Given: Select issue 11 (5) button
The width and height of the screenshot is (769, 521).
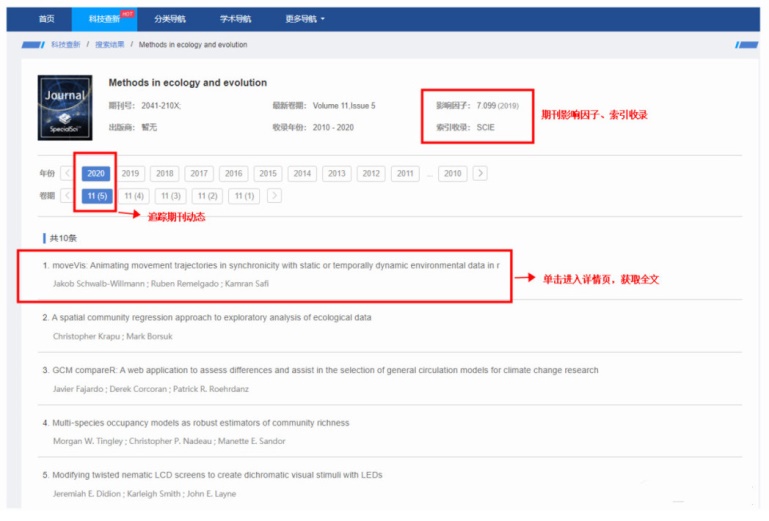Looking at the screenshot, I should 97,196.
